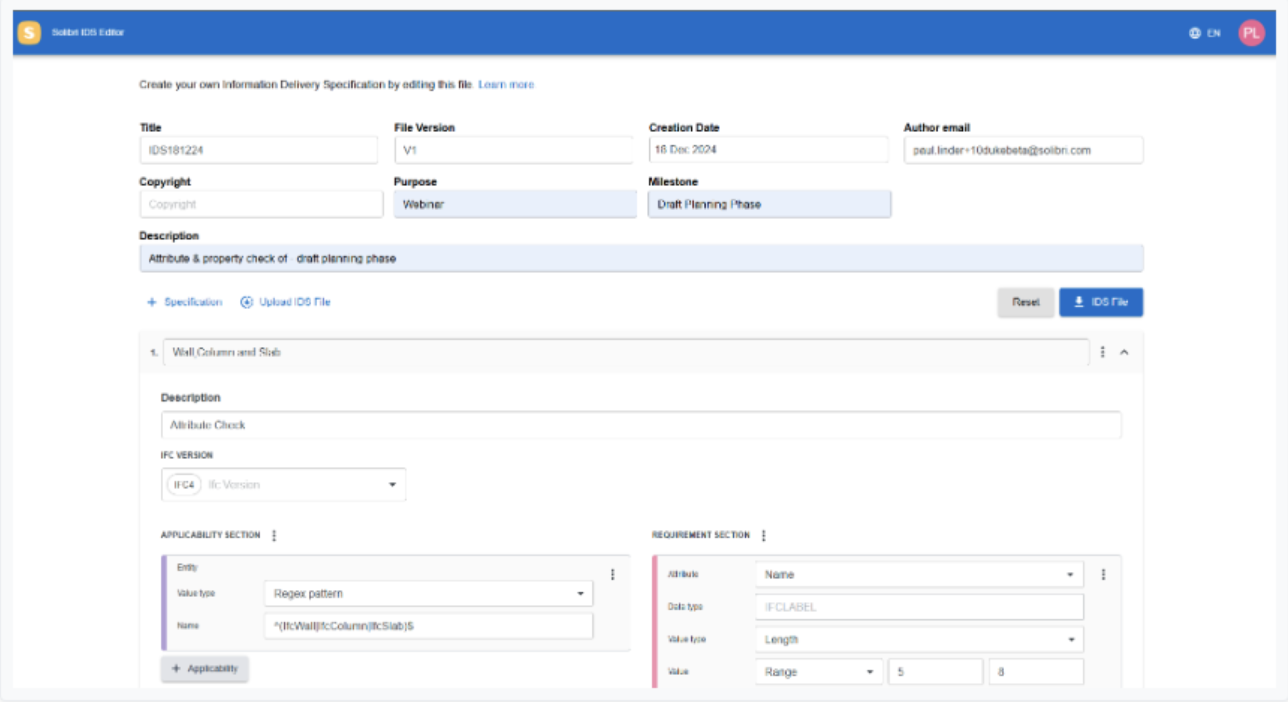Open the PL user avatar menu
This screenshot has width=1288, height=702.
tap(1251, 33)
